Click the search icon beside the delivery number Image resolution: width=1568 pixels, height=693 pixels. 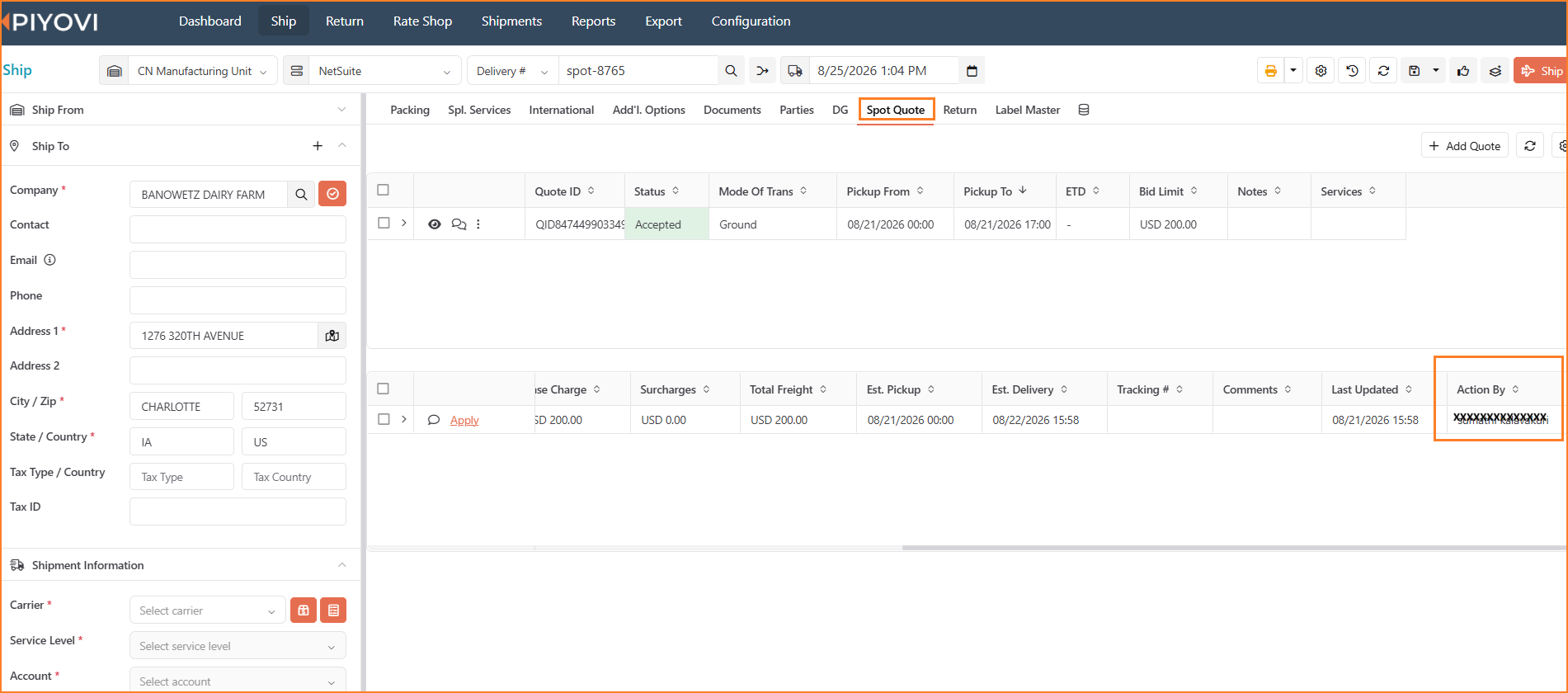point(731,71)
